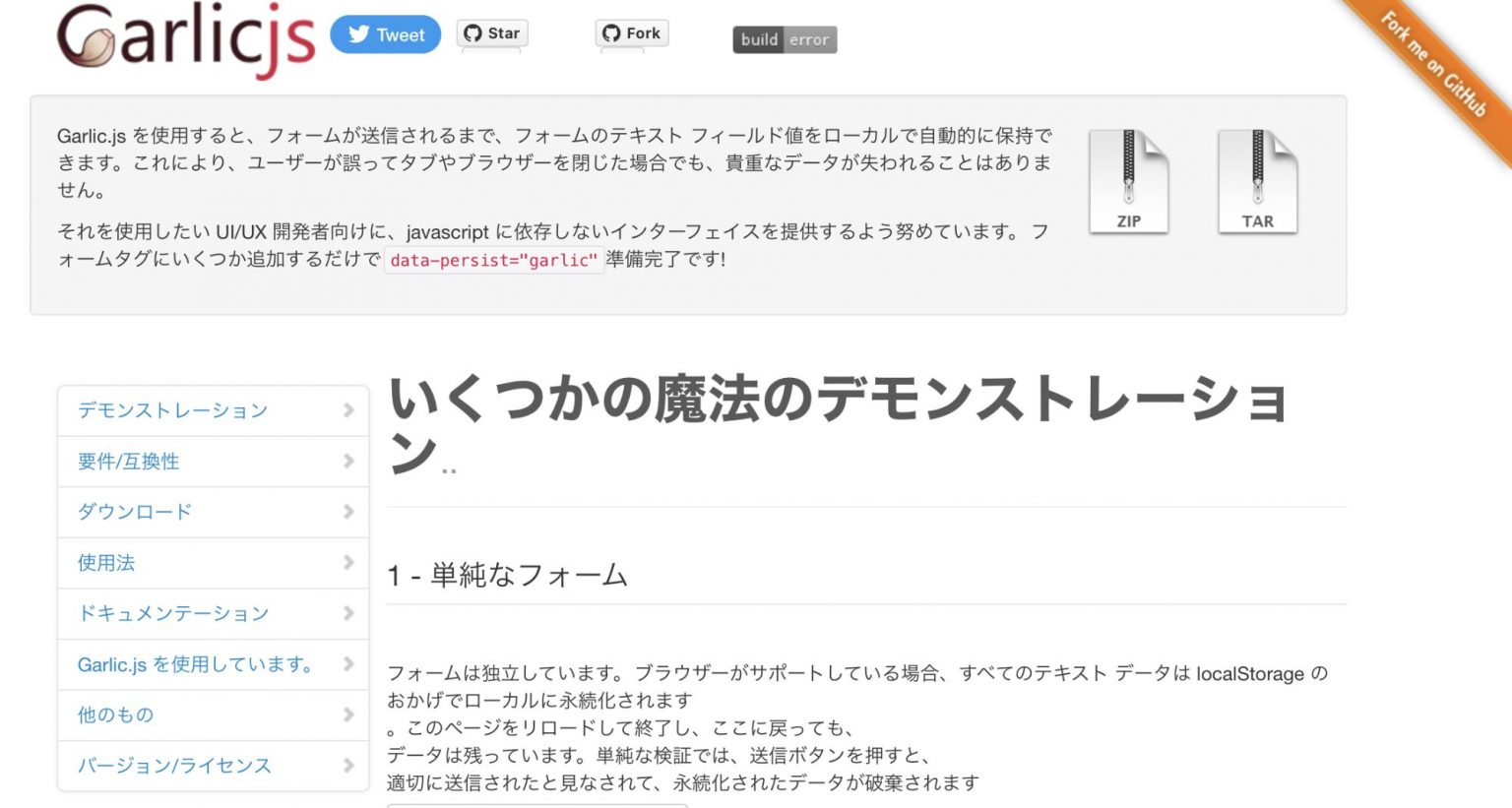Click the blue Tweet button
Viewport: 1512px width, 808px height.
[x=386, y=33]
